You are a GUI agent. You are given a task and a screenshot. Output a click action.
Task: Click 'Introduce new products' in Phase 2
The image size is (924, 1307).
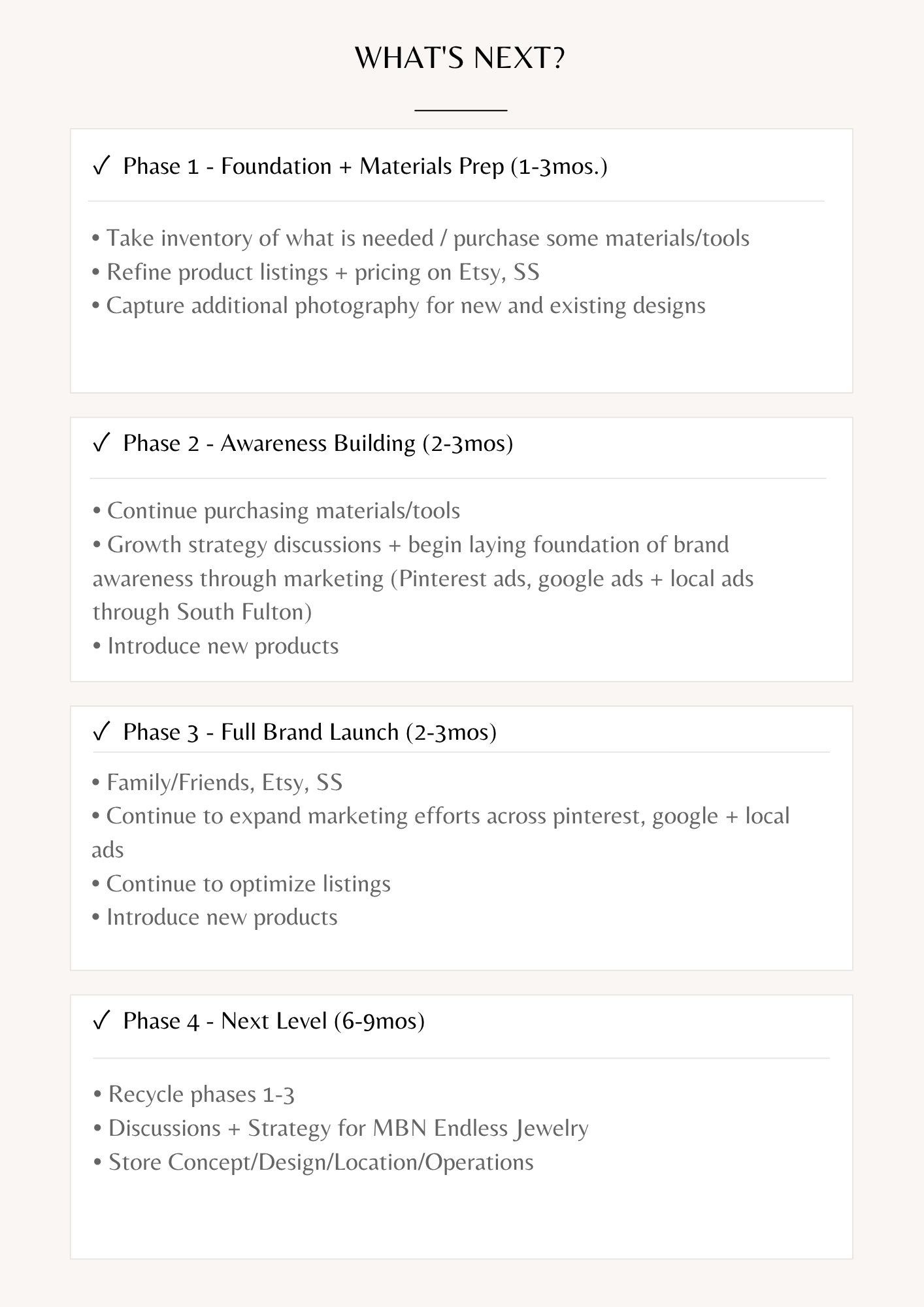[x=216, y=646]
